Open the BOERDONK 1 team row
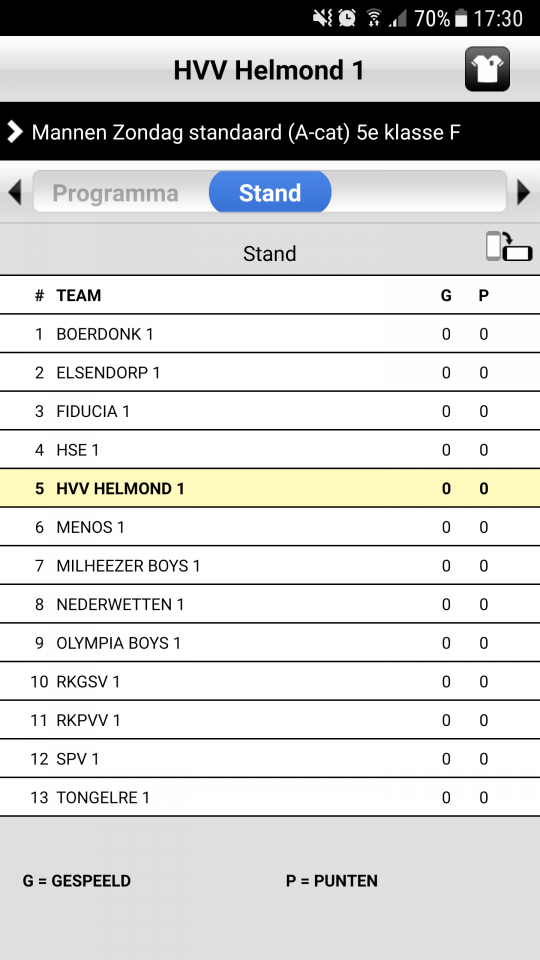 coord(270,334)
